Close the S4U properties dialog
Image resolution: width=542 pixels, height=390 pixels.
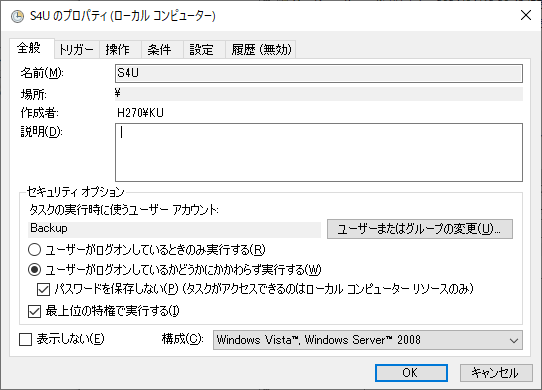click(x=526, y=15)
